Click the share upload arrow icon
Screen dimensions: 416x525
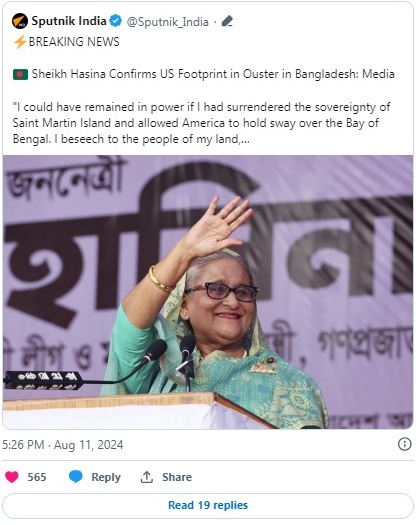point(147,477)
